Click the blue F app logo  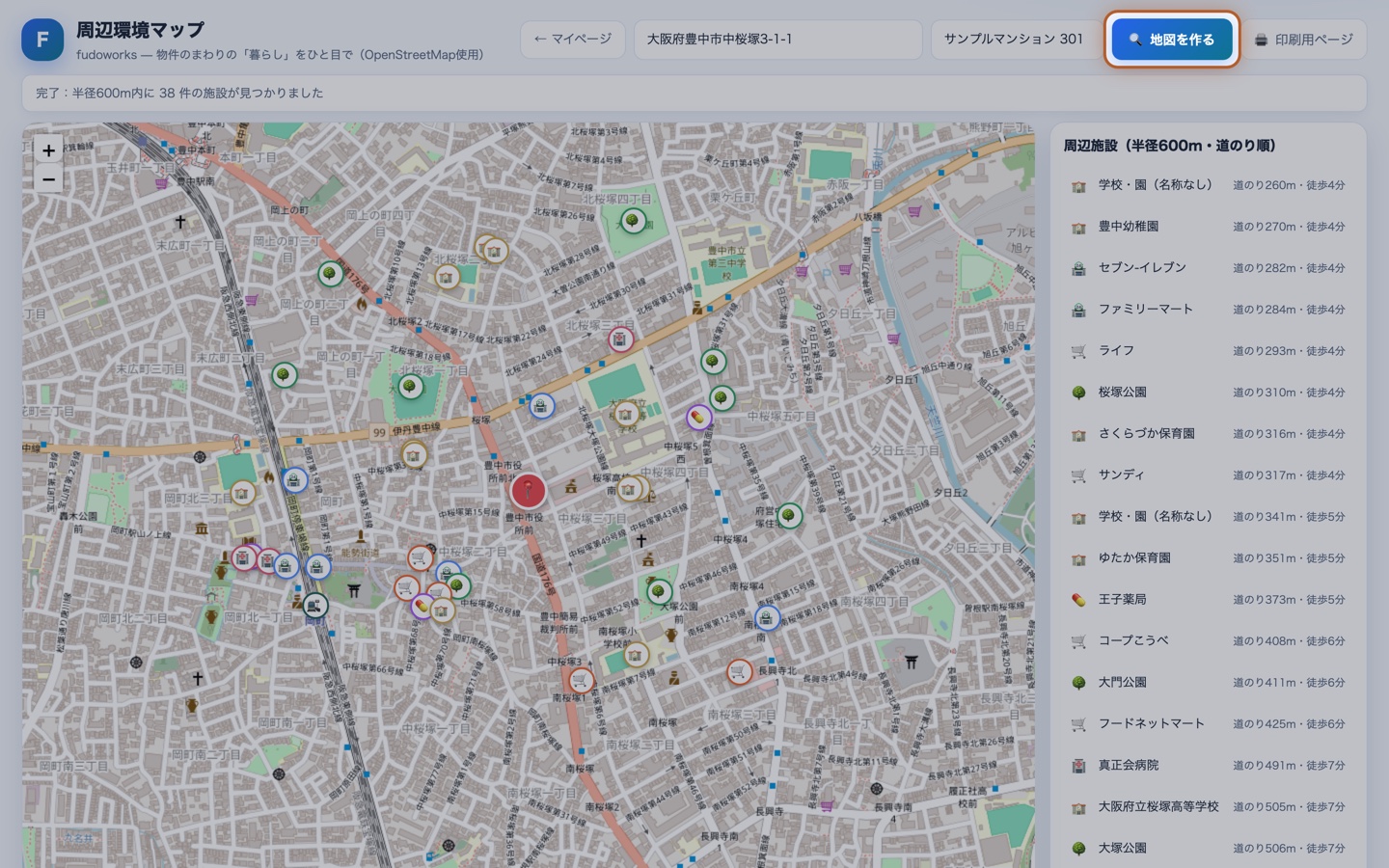coord(42,40)
